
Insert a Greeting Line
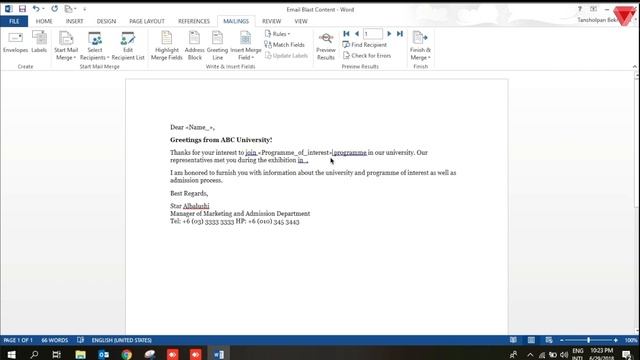[217, 46]
